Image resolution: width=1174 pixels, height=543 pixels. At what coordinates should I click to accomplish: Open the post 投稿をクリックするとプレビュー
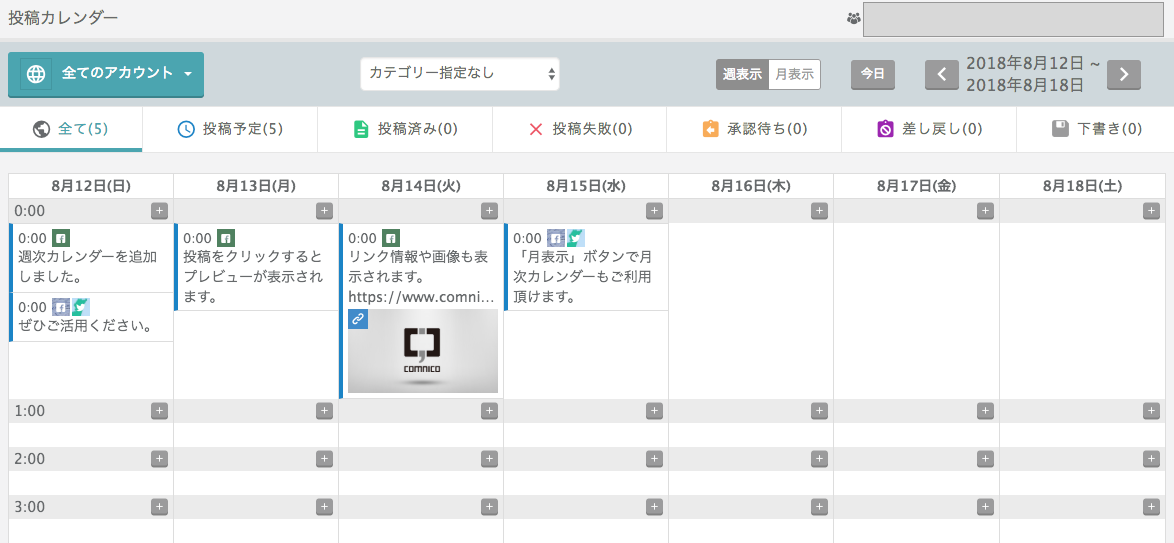point(256,267)
